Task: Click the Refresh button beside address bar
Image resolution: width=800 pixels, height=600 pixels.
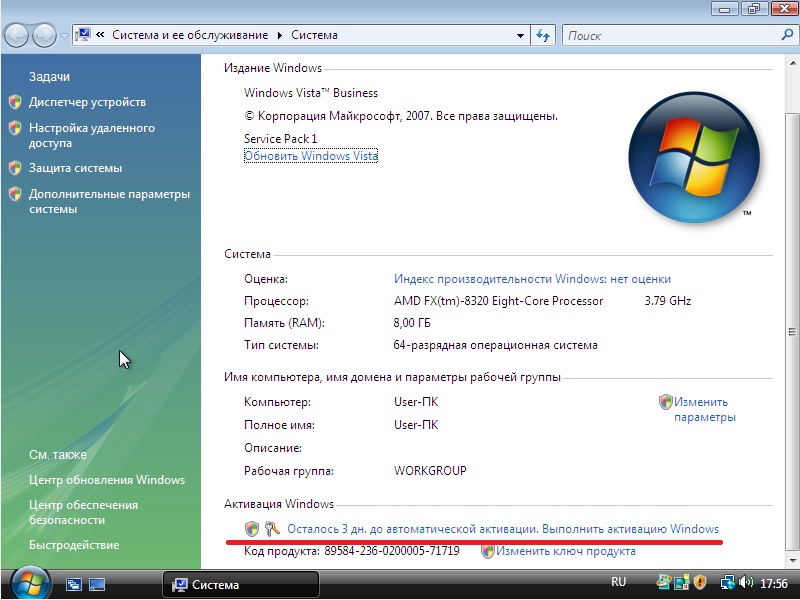Action: pyautogui.click(x=543, y=36)
